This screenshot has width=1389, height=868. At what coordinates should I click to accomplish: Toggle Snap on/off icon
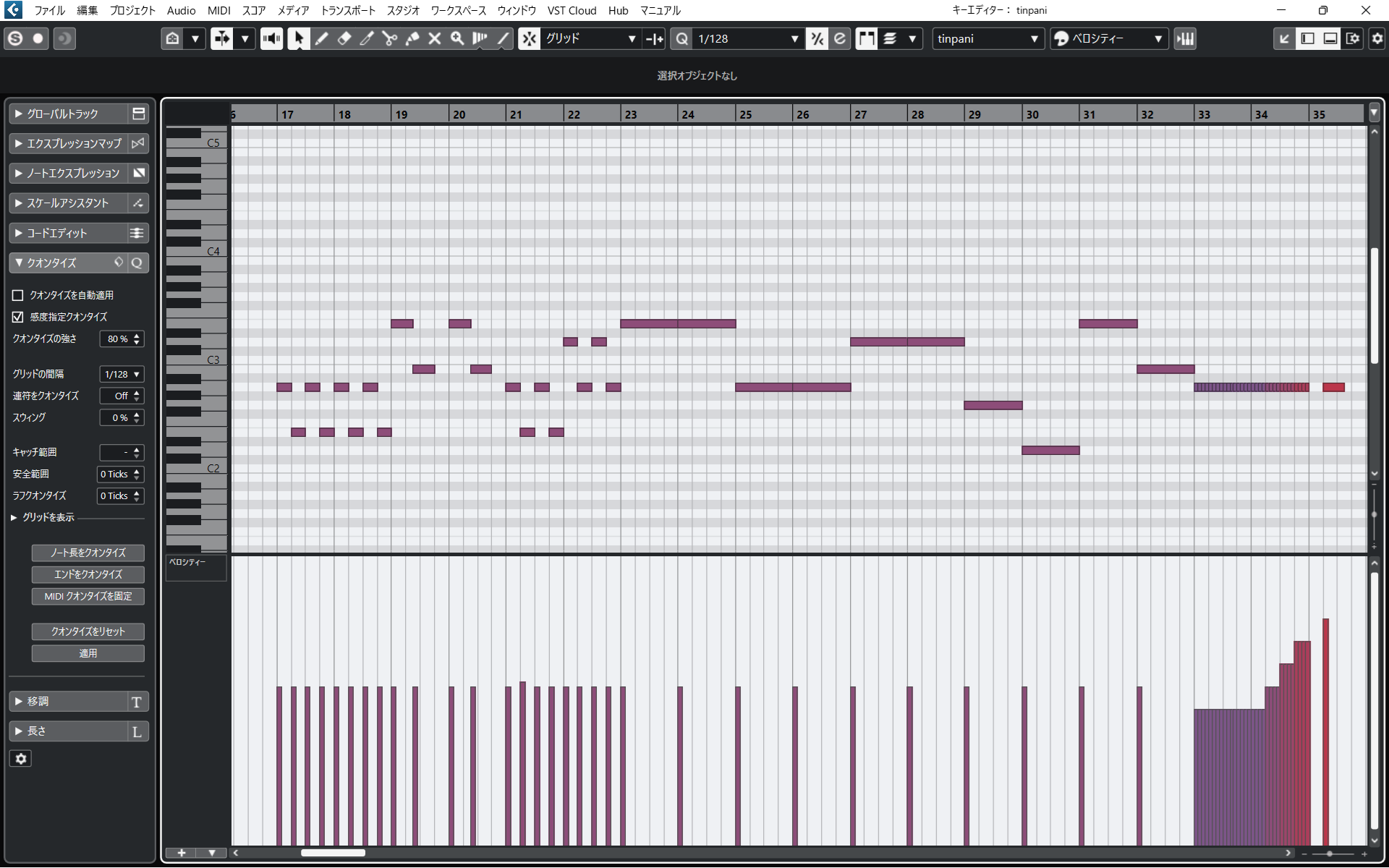[x=530, y=39]
